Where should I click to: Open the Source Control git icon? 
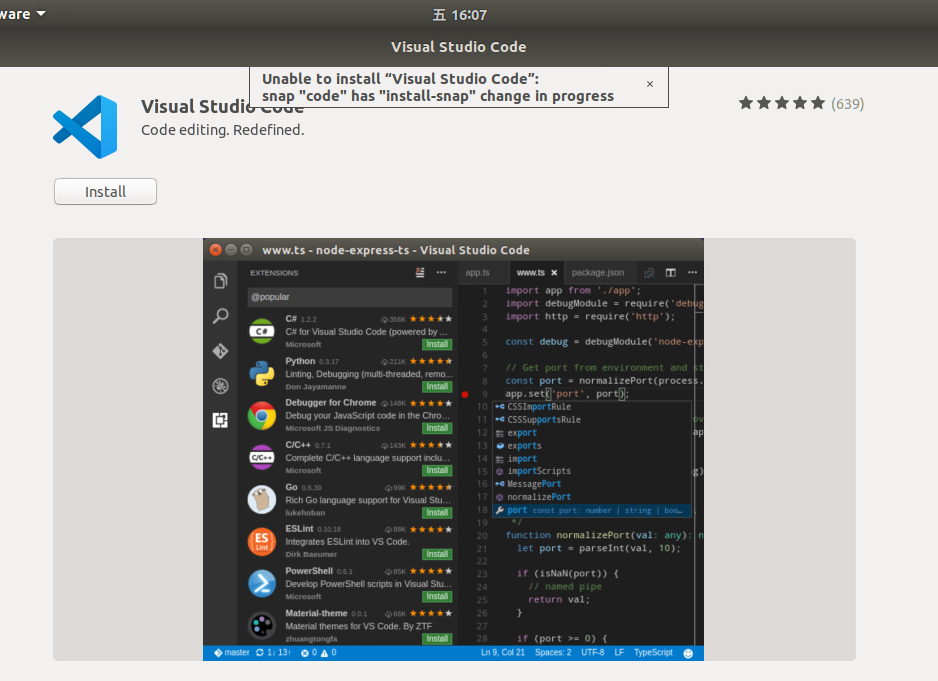[x=221, y=351]
